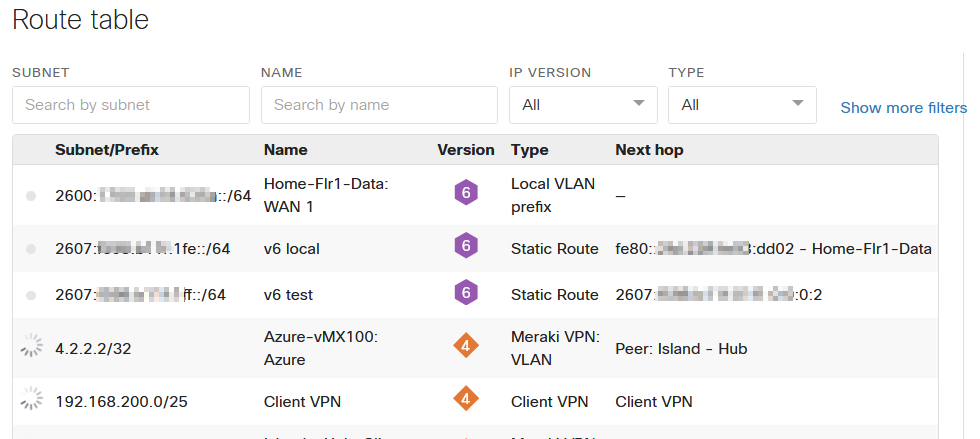
Task: Sort table by Version column header
Action: coord(465,150)
